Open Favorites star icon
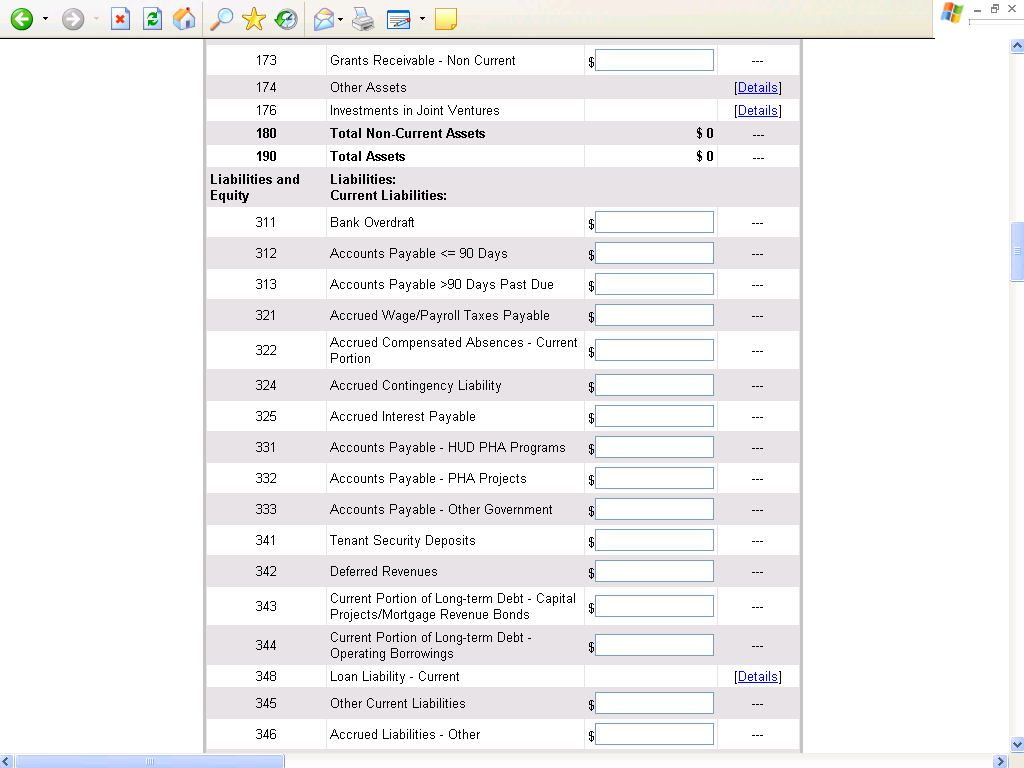The width and height of the screenshot is (1024, 768). tap(254, 19)
